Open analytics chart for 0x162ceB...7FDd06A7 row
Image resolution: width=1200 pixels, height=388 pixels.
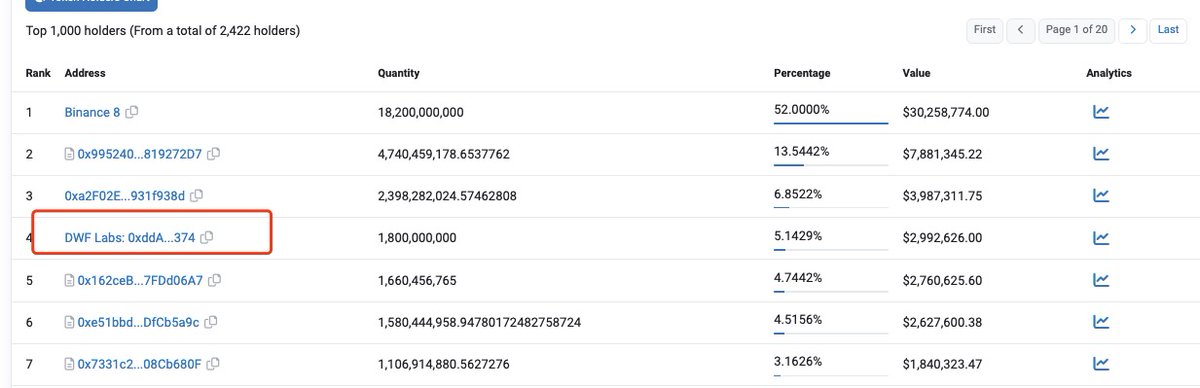(1101, 280)
